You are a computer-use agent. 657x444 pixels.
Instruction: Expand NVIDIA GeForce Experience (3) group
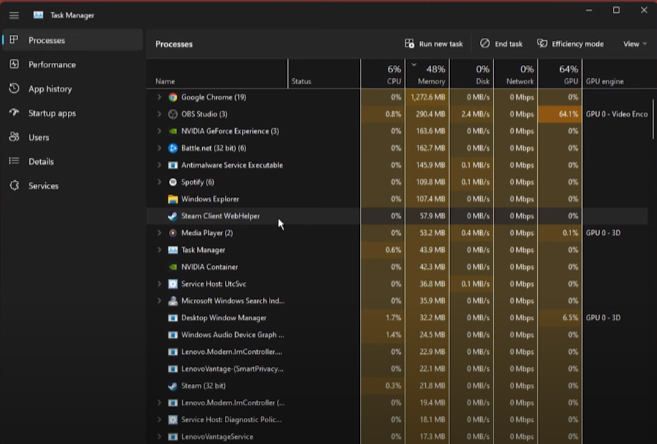point(159,131)
